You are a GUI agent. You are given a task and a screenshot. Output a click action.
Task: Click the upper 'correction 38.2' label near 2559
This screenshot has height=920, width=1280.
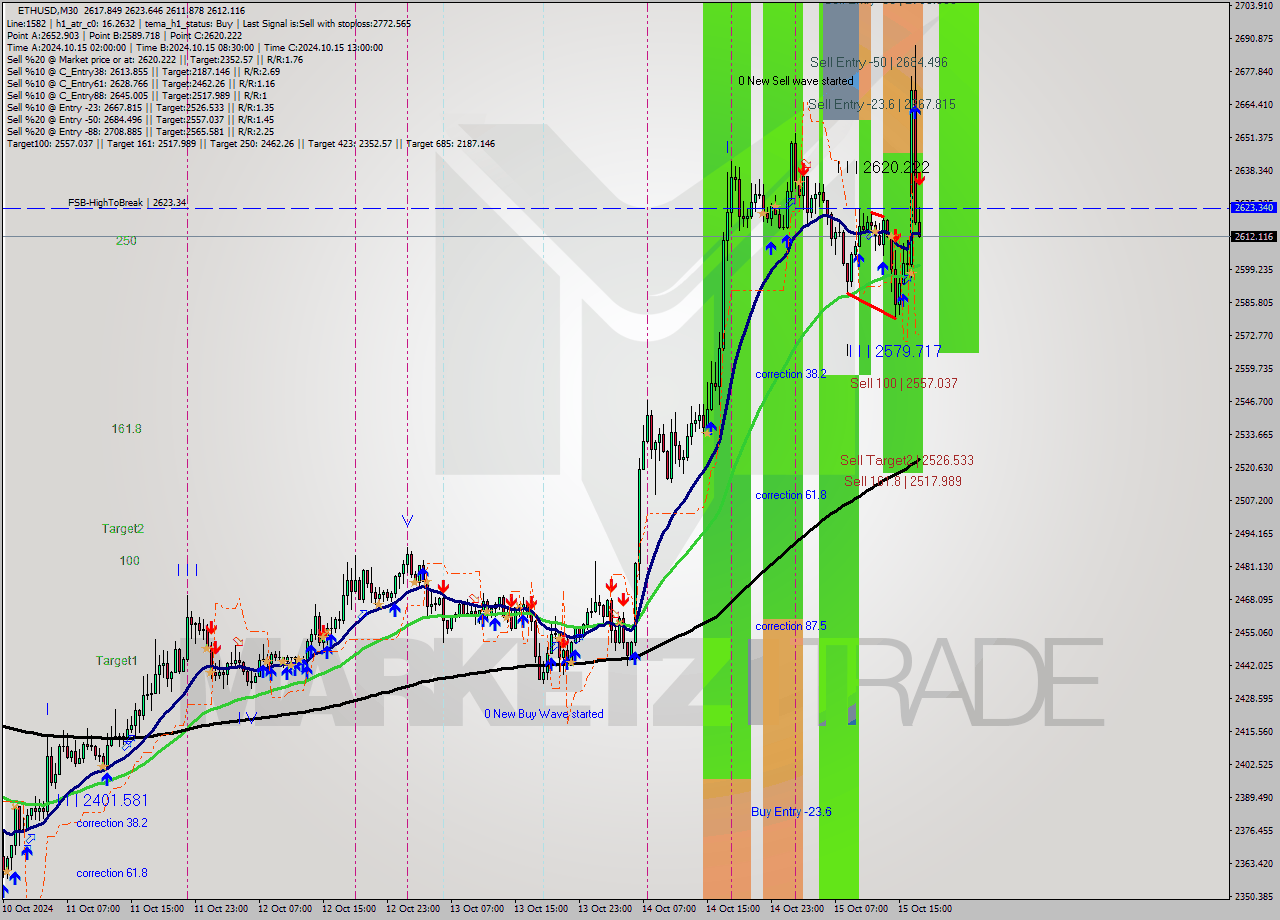point(791,374)
